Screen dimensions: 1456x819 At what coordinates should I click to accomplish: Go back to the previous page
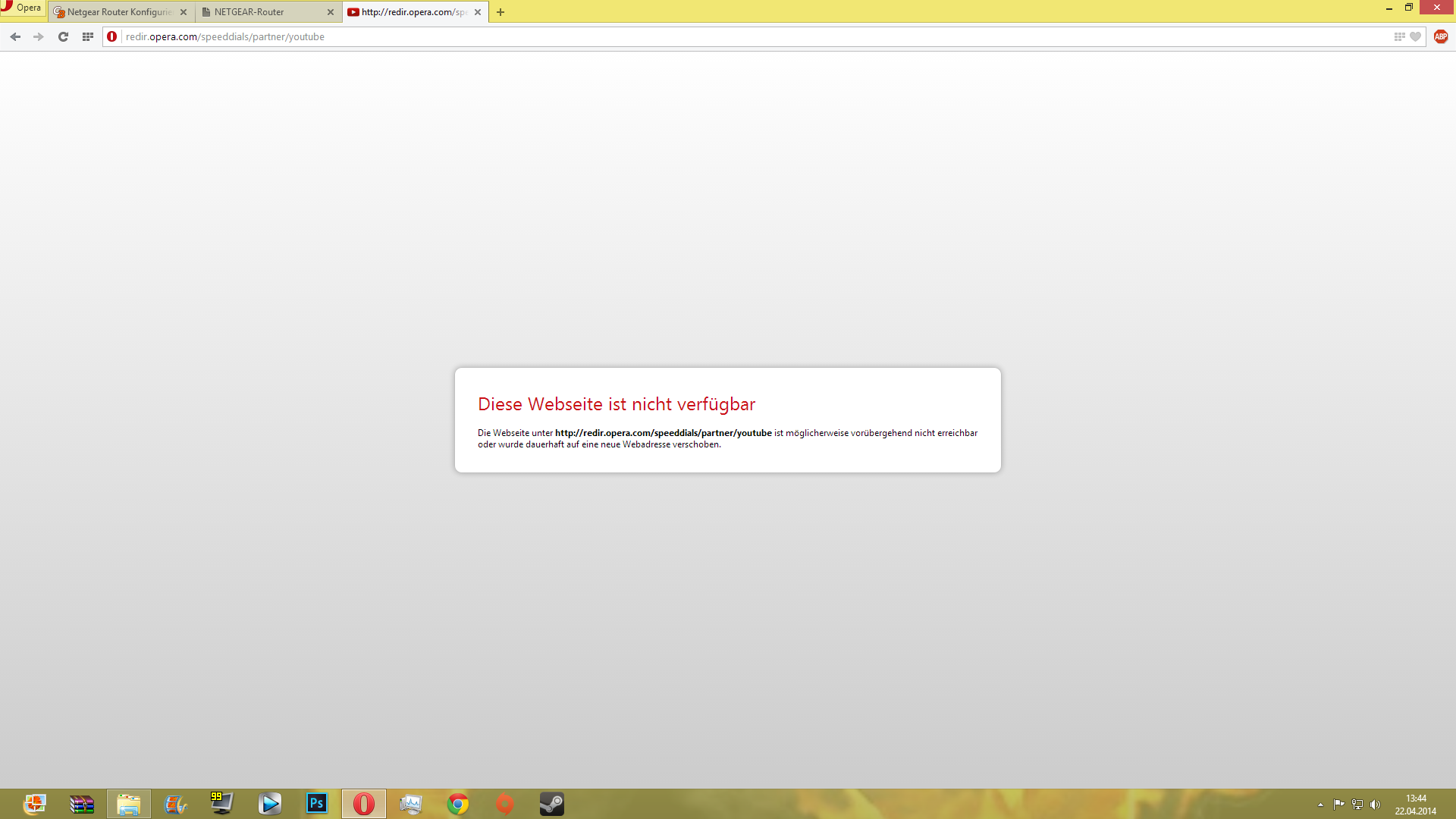click(15, 36)
